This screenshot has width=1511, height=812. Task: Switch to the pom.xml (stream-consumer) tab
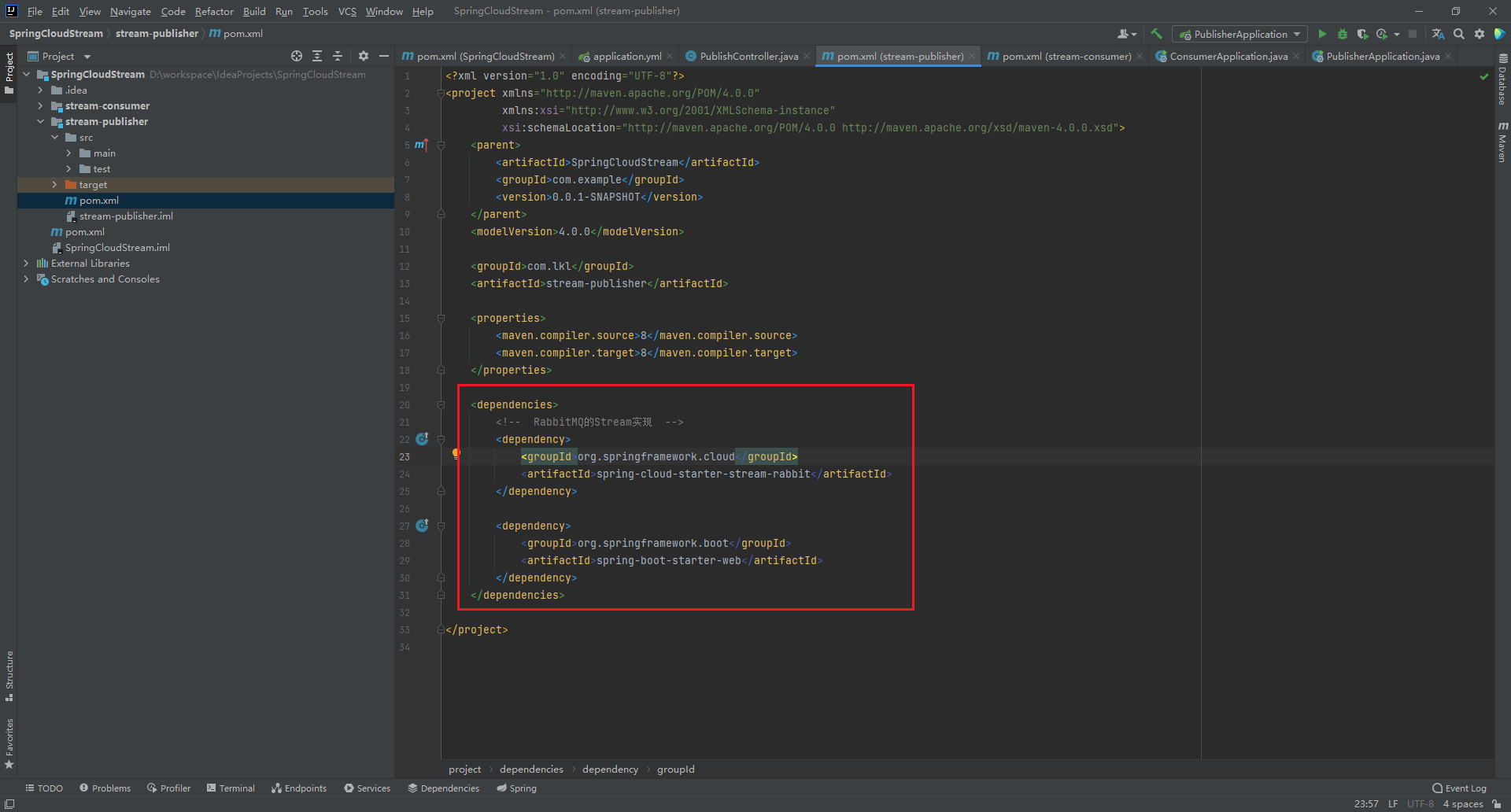[1064, 56]
